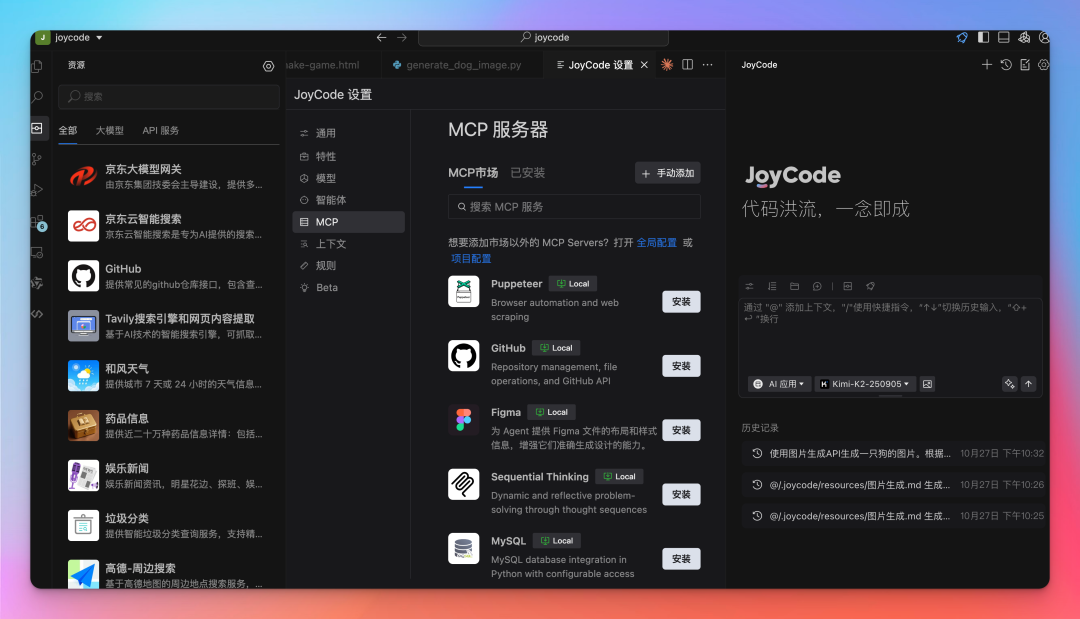This screenshot has height=619, width=1080.
Task: Go forward with the right arrow
Action: tap(402, 37)
